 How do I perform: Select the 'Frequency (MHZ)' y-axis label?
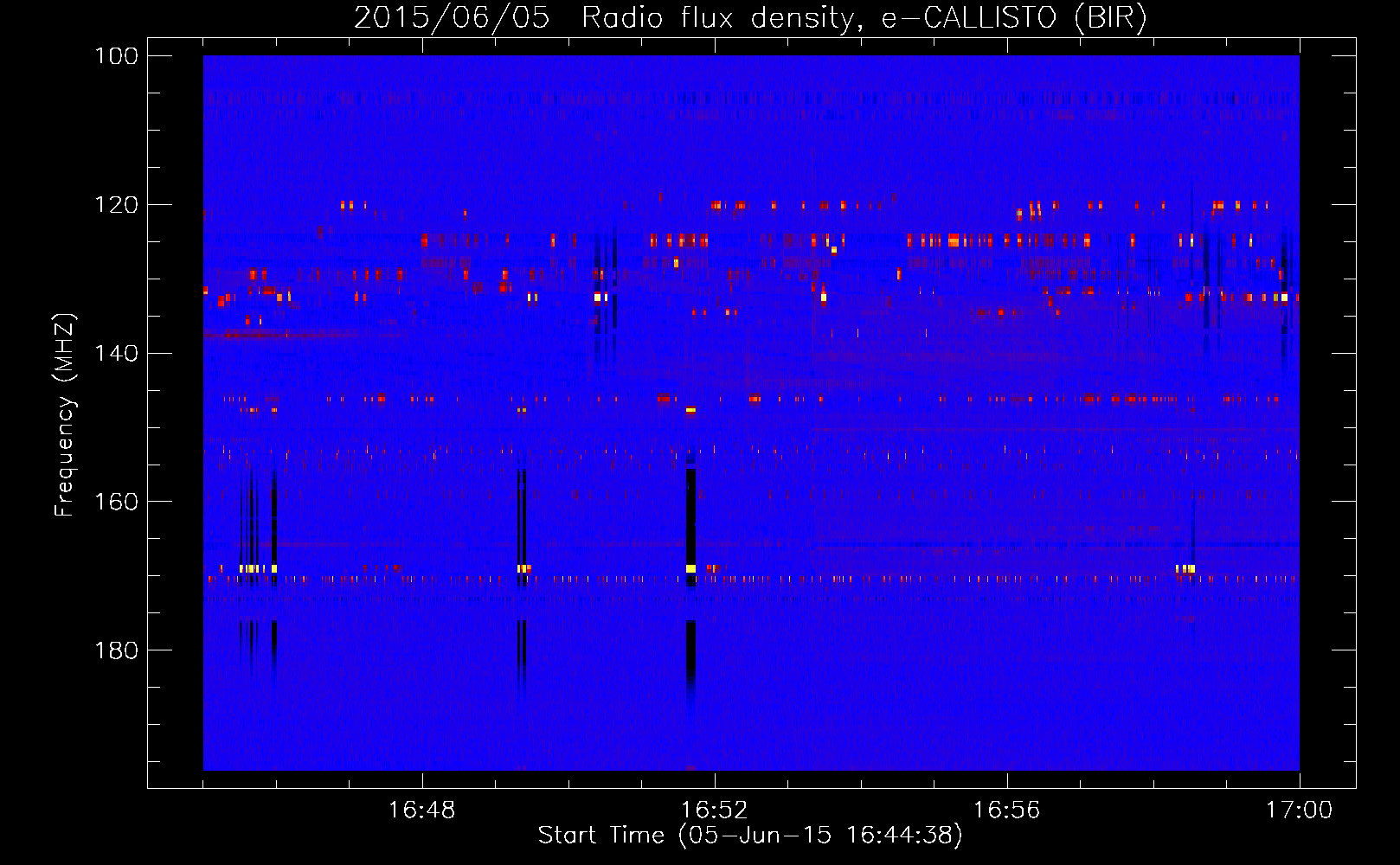point(65,415)
